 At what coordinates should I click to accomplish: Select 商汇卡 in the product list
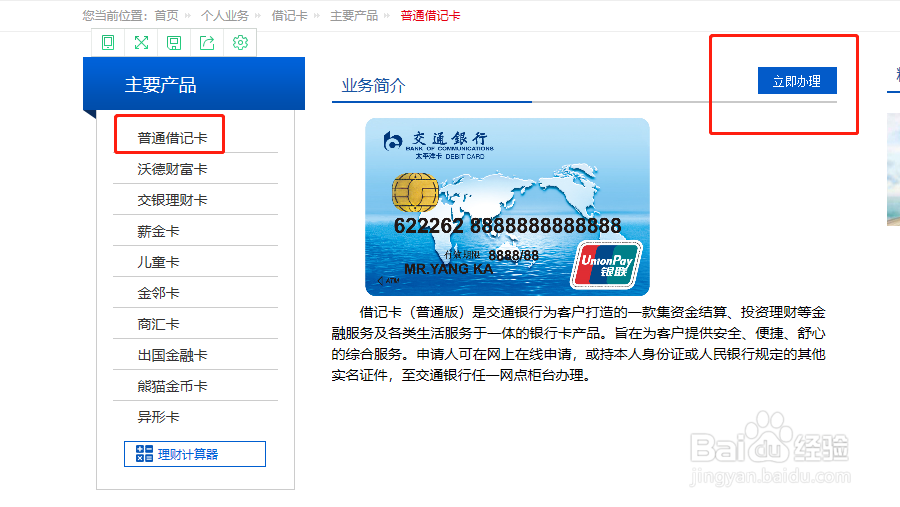pyautogui.click(x=158, y=324)
